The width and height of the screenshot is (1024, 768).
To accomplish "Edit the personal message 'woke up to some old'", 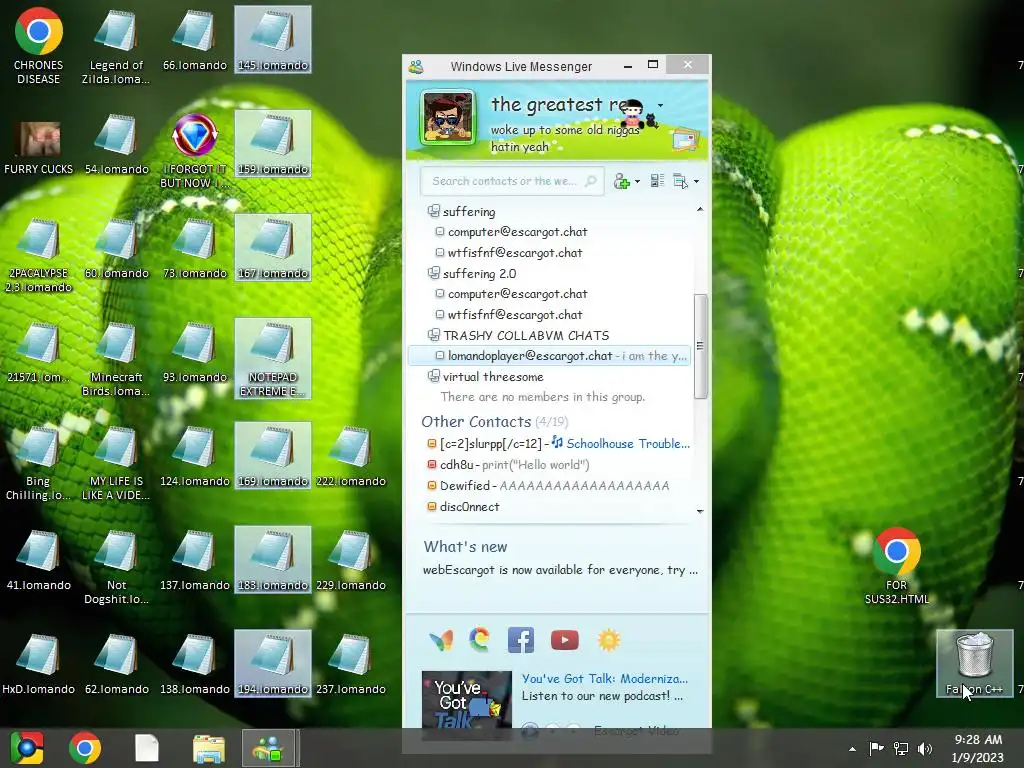I will coord(565,138).
